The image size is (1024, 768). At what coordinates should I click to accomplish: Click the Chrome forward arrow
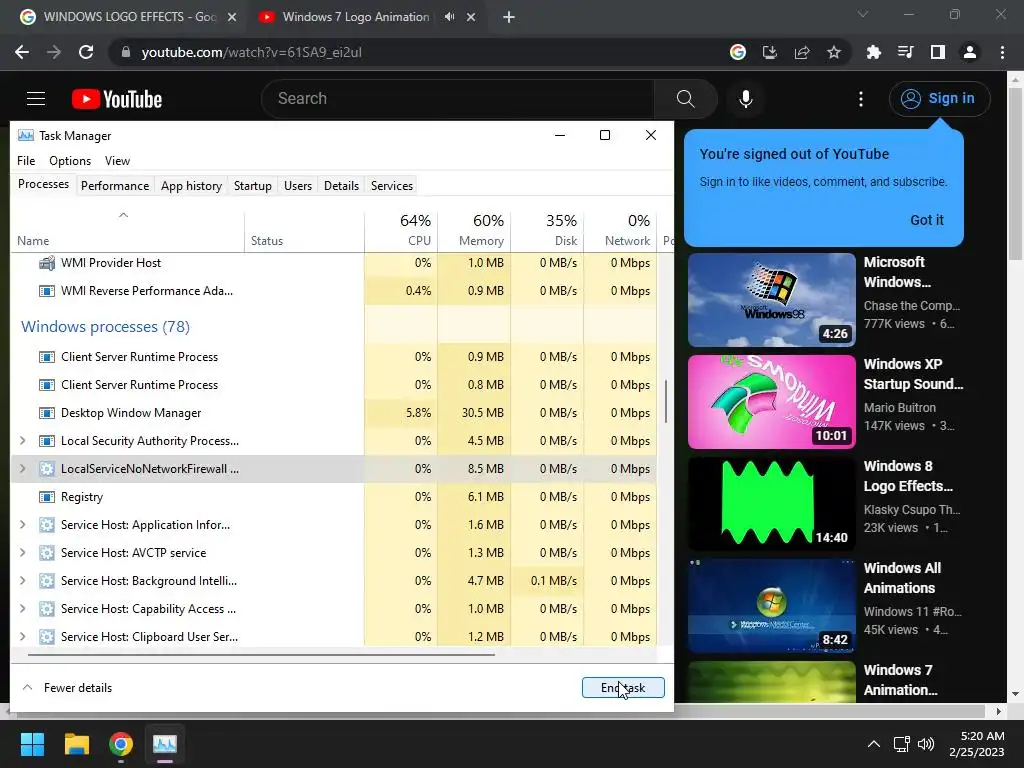54,52
